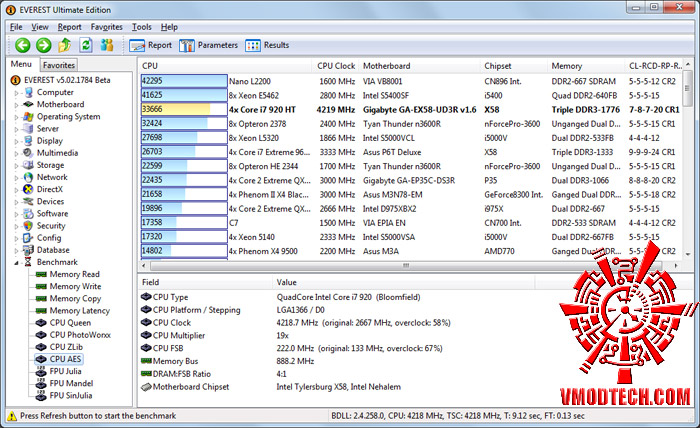Click the Refresh icon to start benchmark

[x=86, y=45]
